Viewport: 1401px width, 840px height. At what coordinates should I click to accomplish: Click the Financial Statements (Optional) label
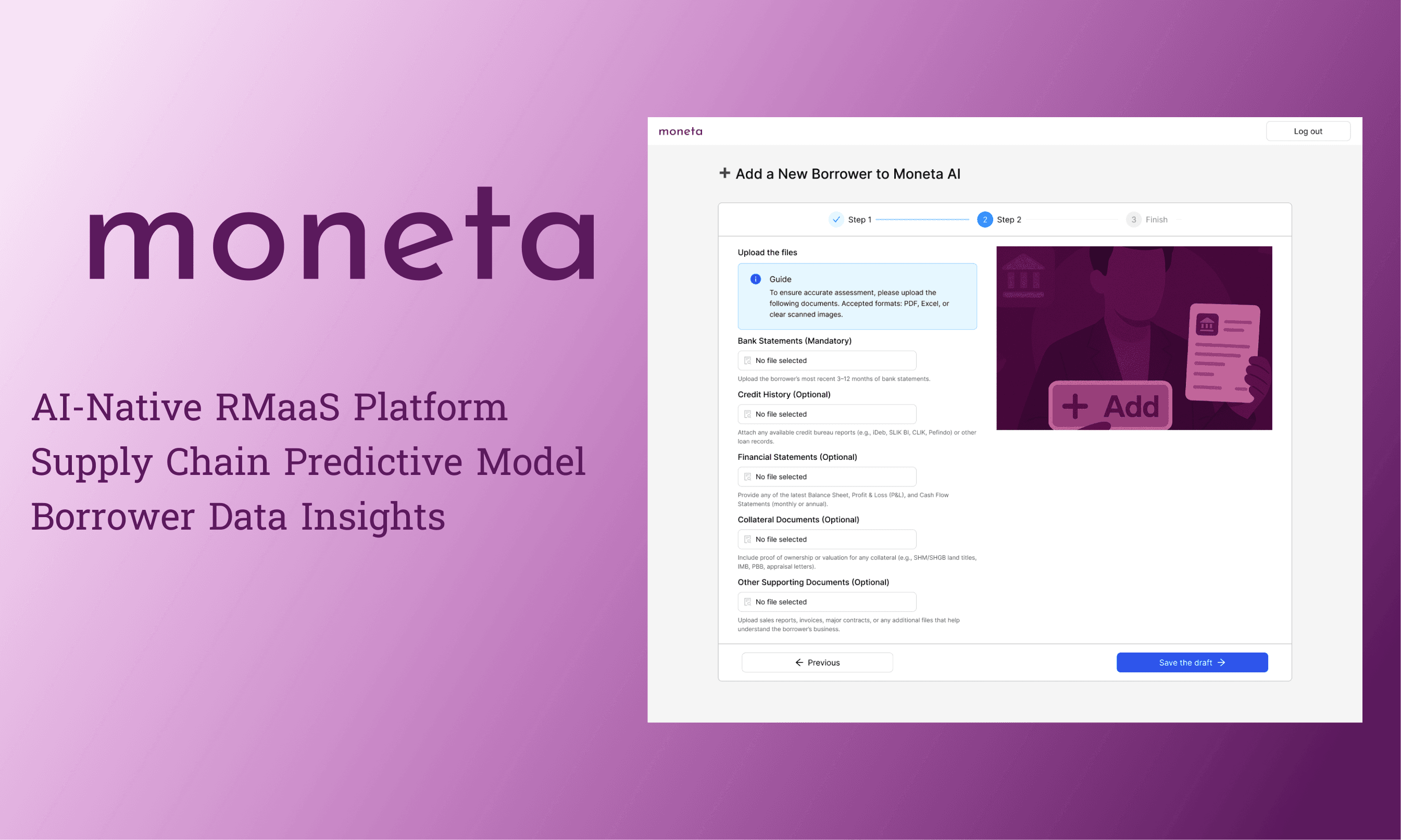pyautogui.click(x=797, y=457)
